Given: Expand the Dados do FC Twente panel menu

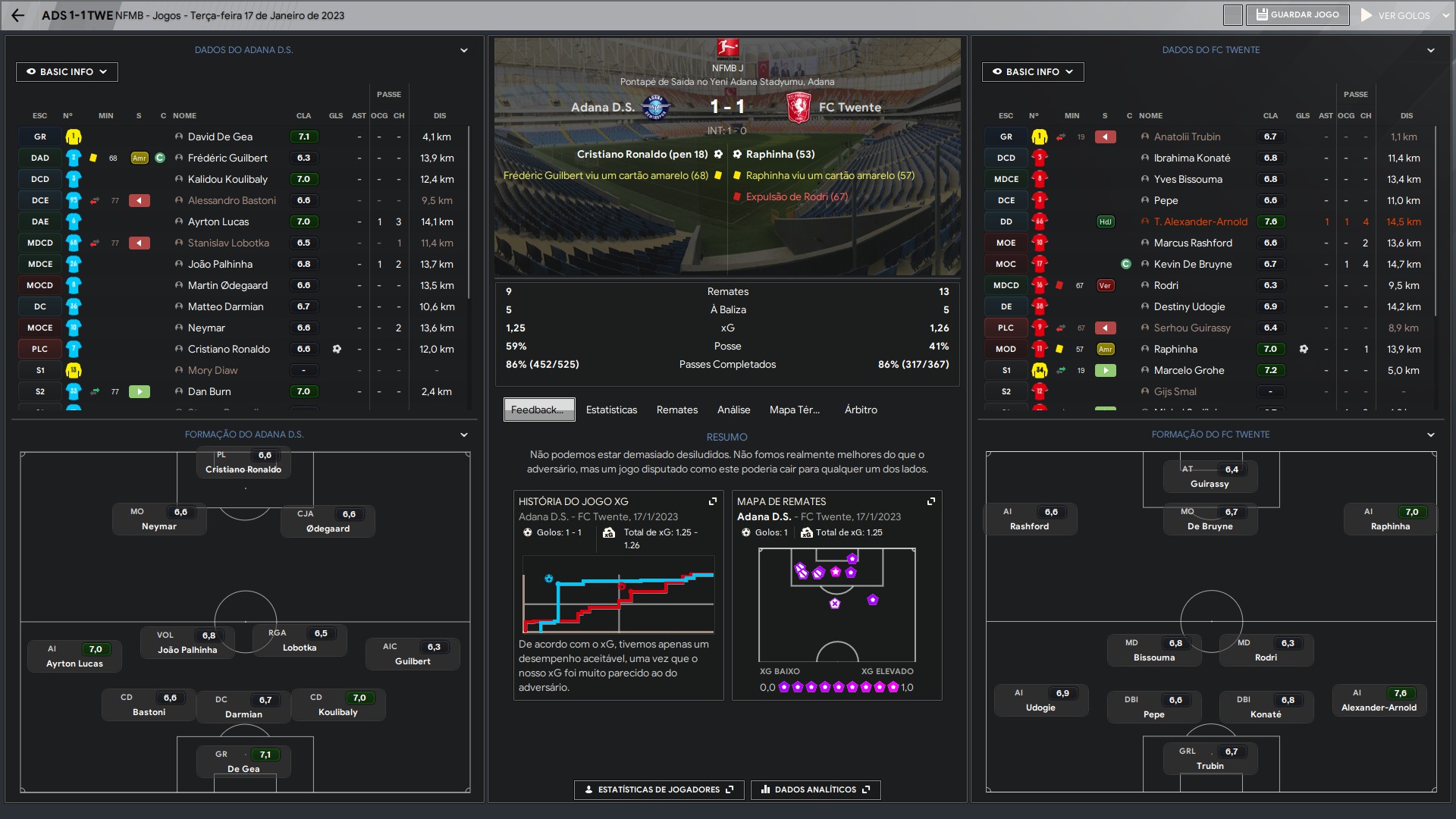Looking at the screenshot, I should pos(1431,50).
